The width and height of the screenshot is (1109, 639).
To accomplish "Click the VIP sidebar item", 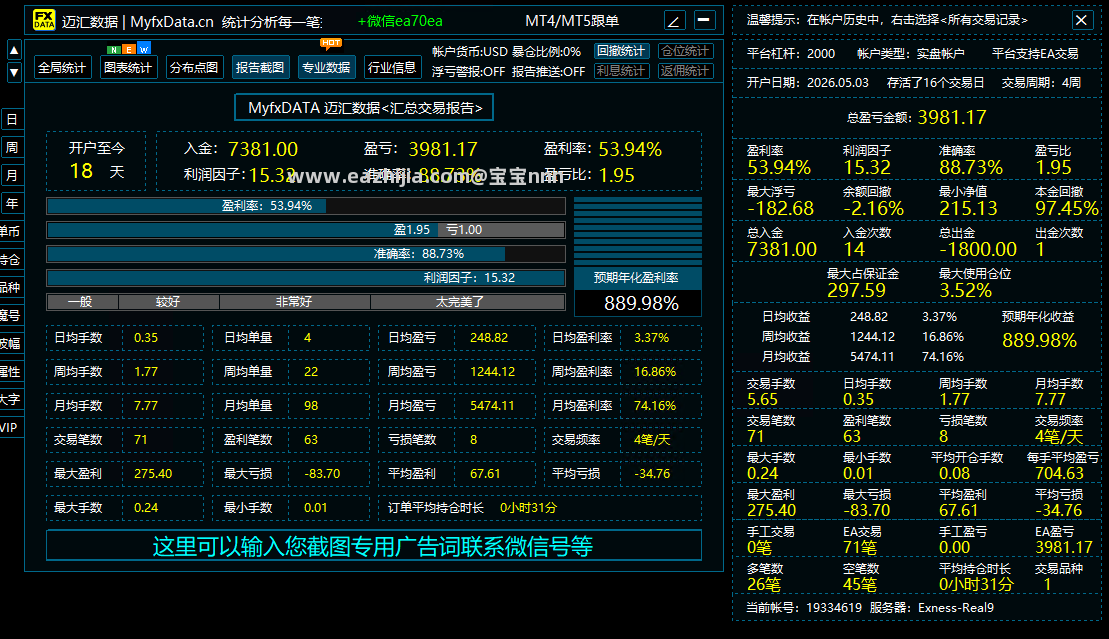I will pos(11,427).
